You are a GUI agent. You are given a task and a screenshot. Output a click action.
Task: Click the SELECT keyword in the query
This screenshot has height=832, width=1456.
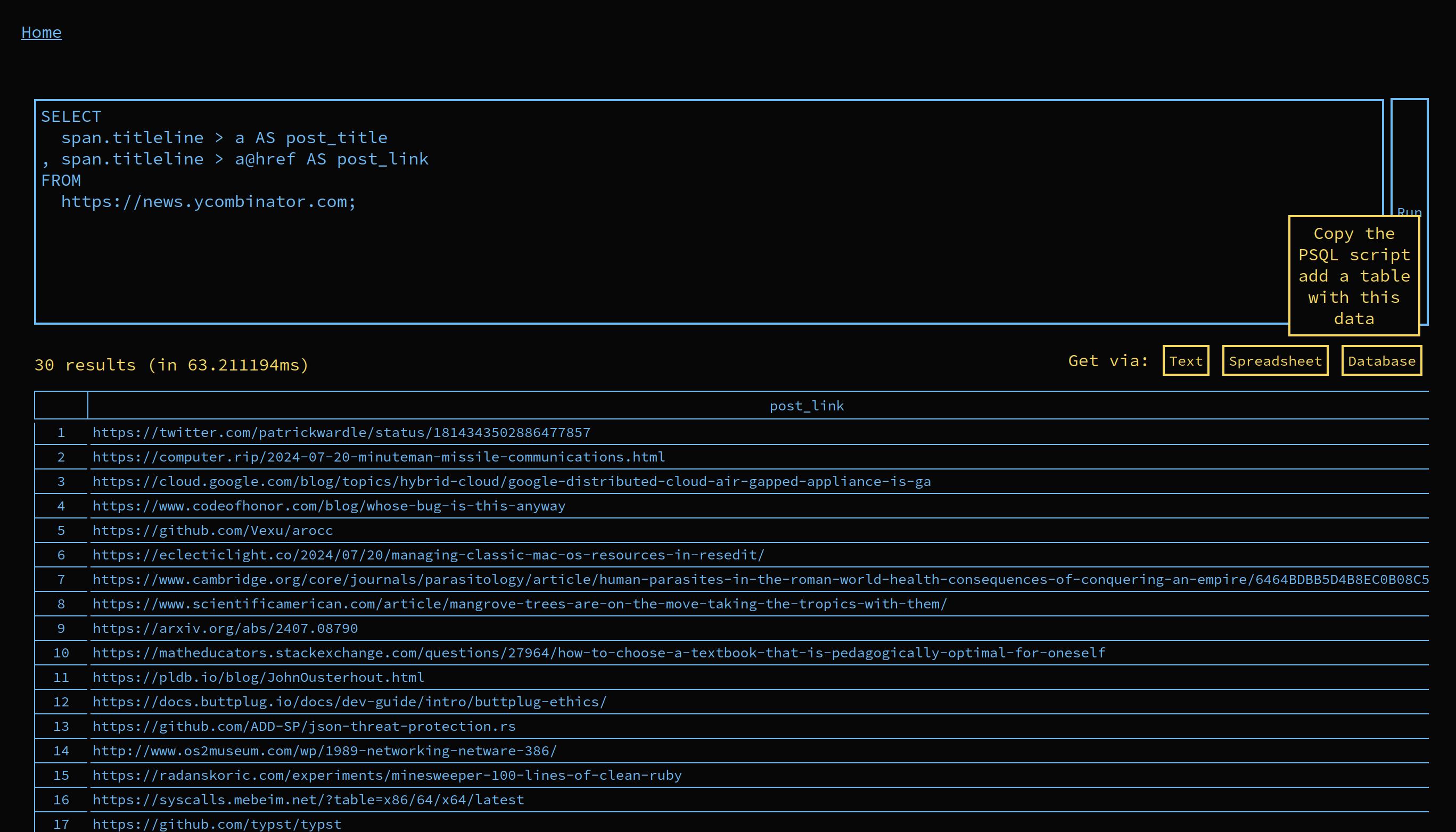tap(71, 117)
